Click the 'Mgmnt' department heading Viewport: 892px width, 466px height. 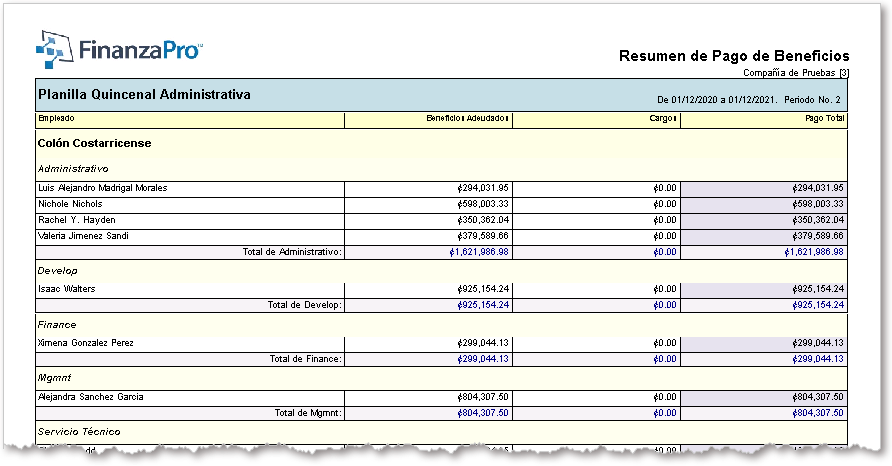(x=55, y=378)
